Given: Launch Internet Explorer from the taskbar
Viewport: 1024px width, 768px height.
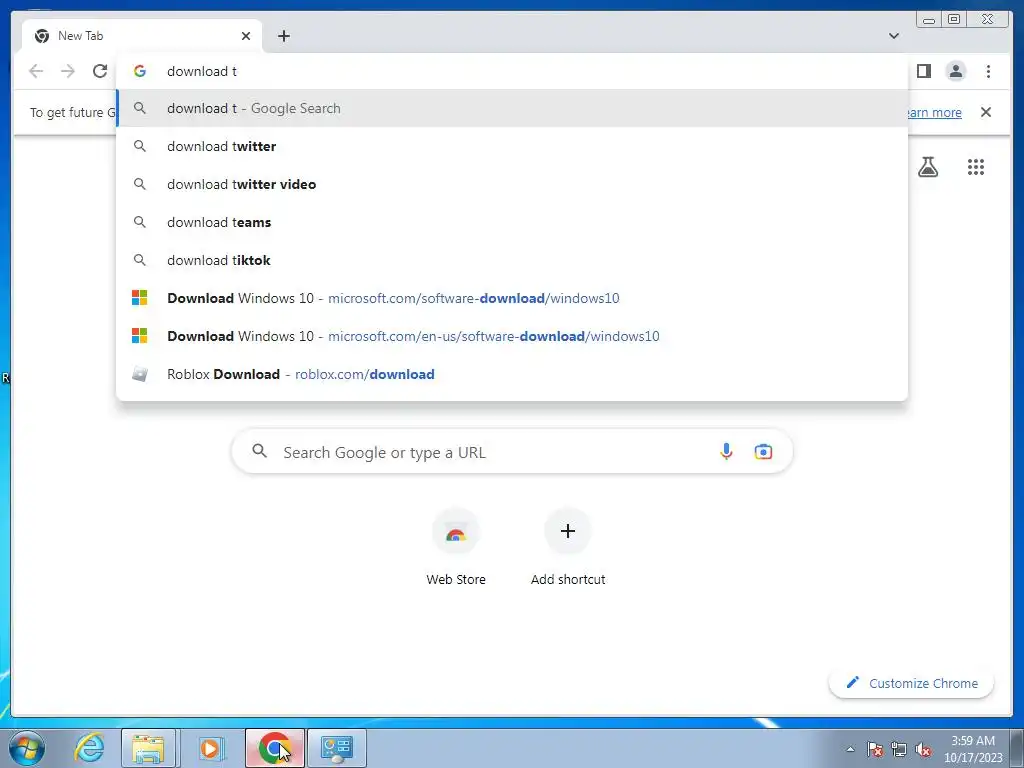Looking at the screenshot, I should coord(89,748).
